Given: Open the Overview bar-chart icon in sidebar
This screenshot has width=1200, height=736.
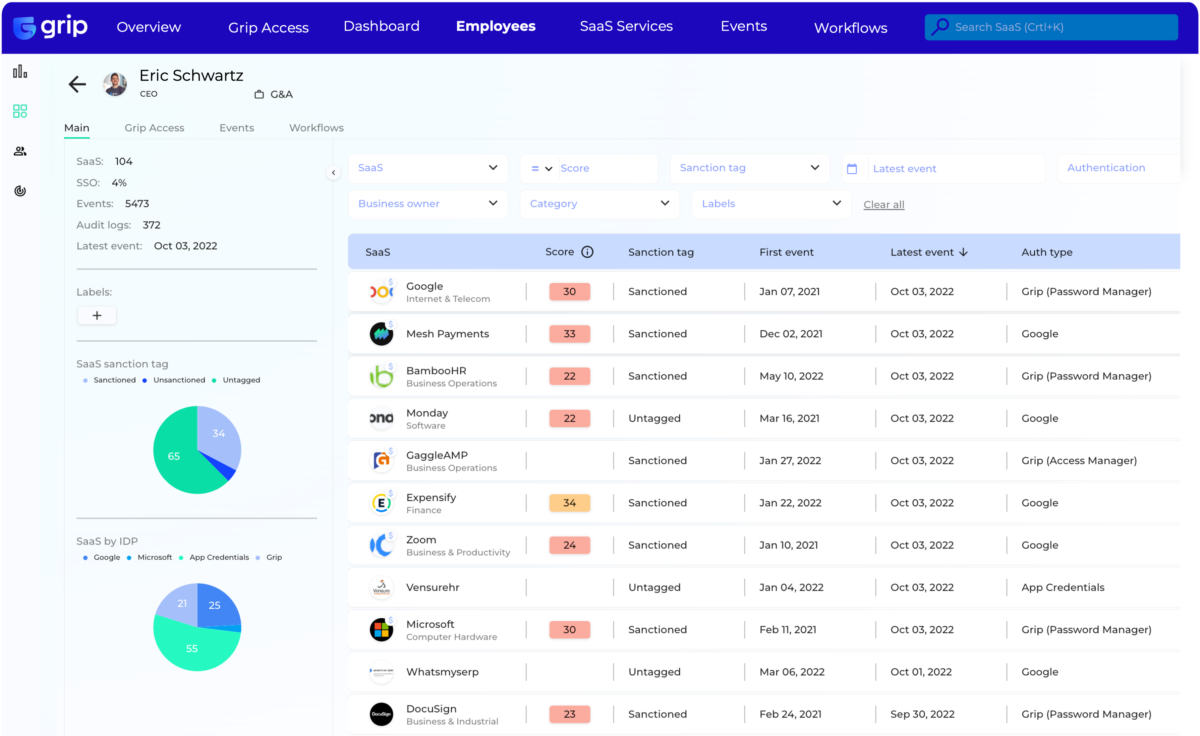Looking at the screenshot, I should 20,72.
